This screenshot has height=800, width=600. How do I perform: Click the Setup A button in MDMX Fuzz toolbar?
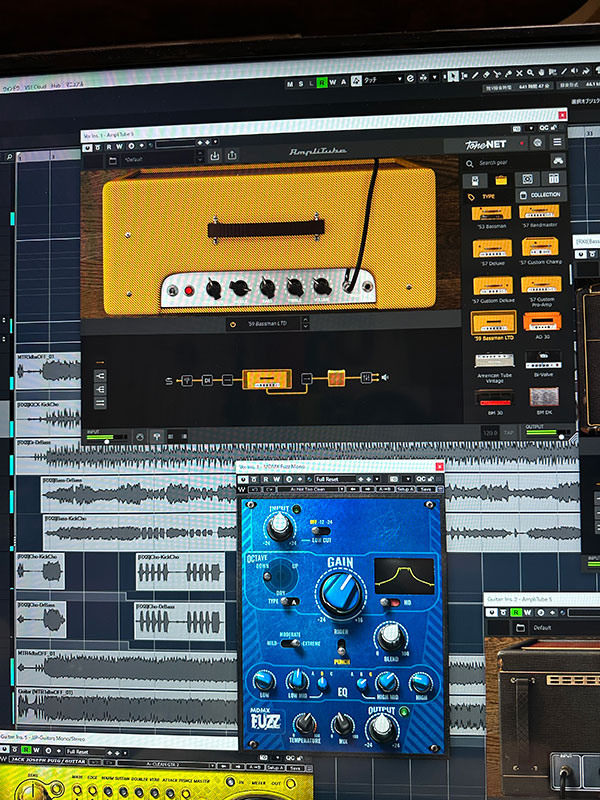(405, 489)
